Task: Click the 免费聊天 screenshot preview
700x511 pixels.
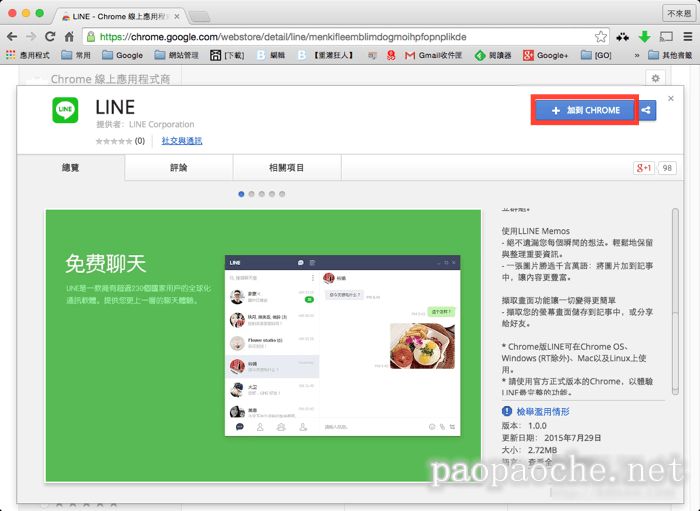Action: pos(263,345)
